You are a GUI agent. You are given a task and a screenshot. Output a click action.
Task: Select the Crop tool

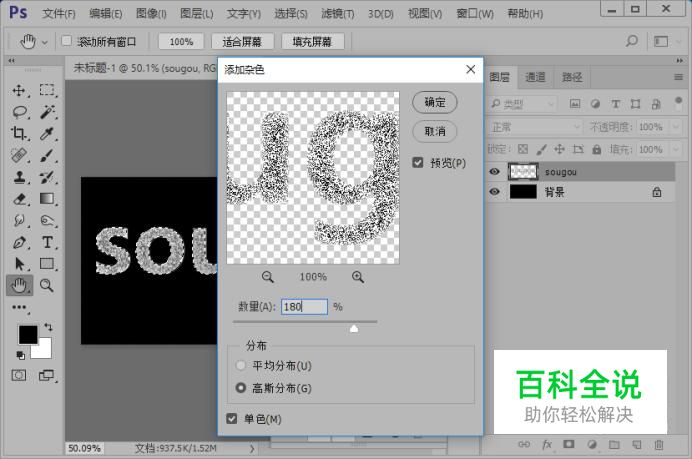pos(19,133)
